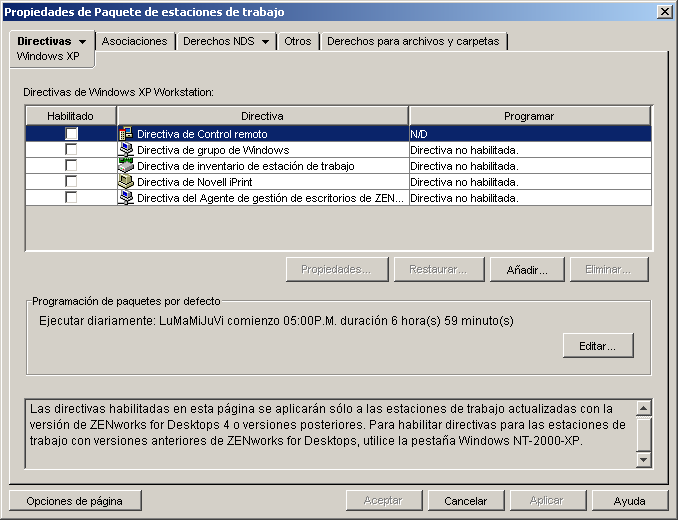Screen dimensions: 678x520
Task: Select the 'Directiva de Control remoto' row text
Action: 202,134
